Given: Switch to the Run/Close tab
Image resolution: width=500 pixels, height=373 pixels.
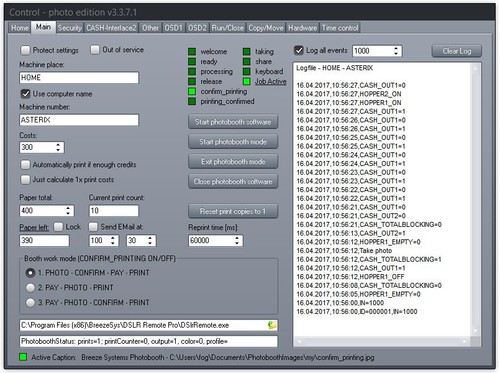Looking at the screenshot, I should tap(228, 28).
